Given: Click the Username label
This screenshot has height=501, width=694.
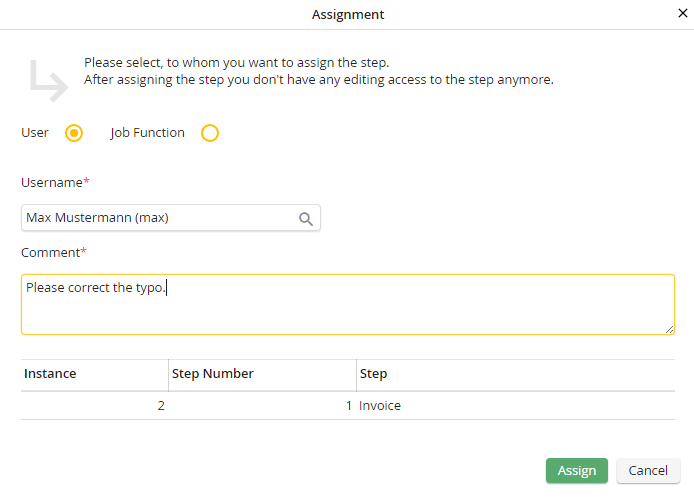Looking at the screenshot, I should pyautogui.click(x=55, y=182).
